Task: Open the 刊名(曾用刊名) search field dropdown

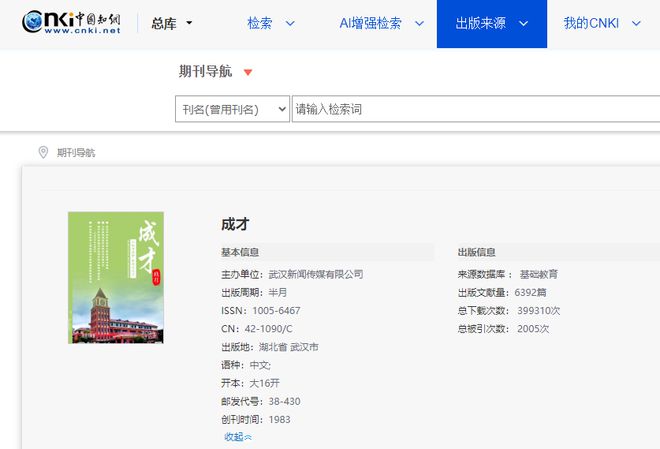Action: pyautogui.click(x=232, y=109)
